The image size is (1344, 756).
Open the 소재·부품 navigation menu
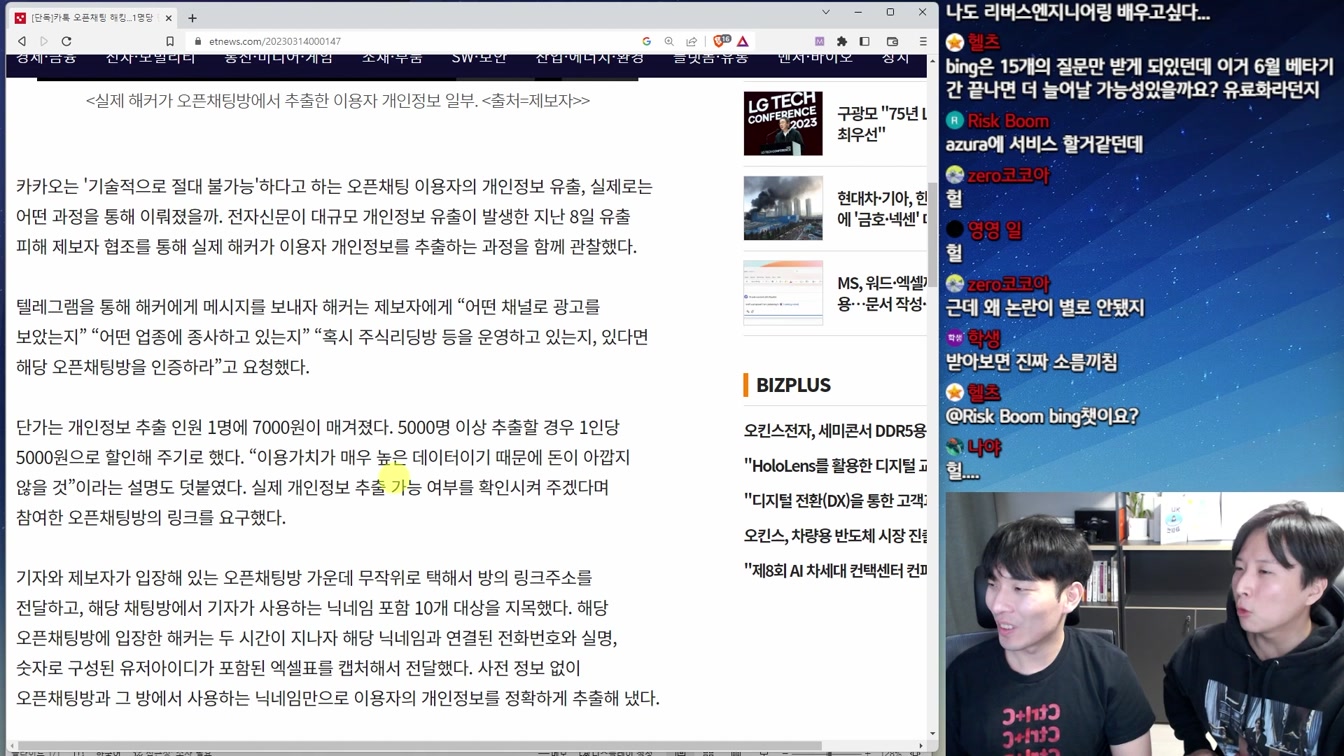click(392, 58)
